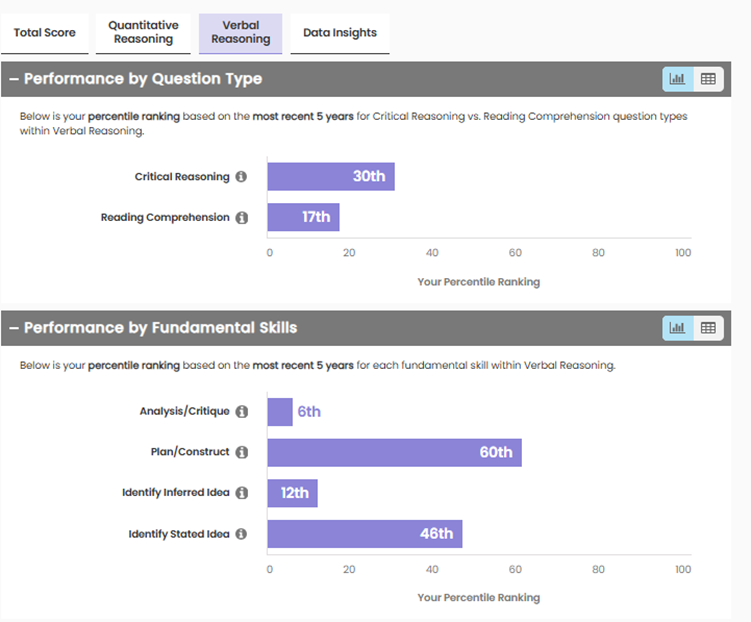Switch Question Type section to chart view
This screenshot has width=751, height=622.
coord(678,79)
